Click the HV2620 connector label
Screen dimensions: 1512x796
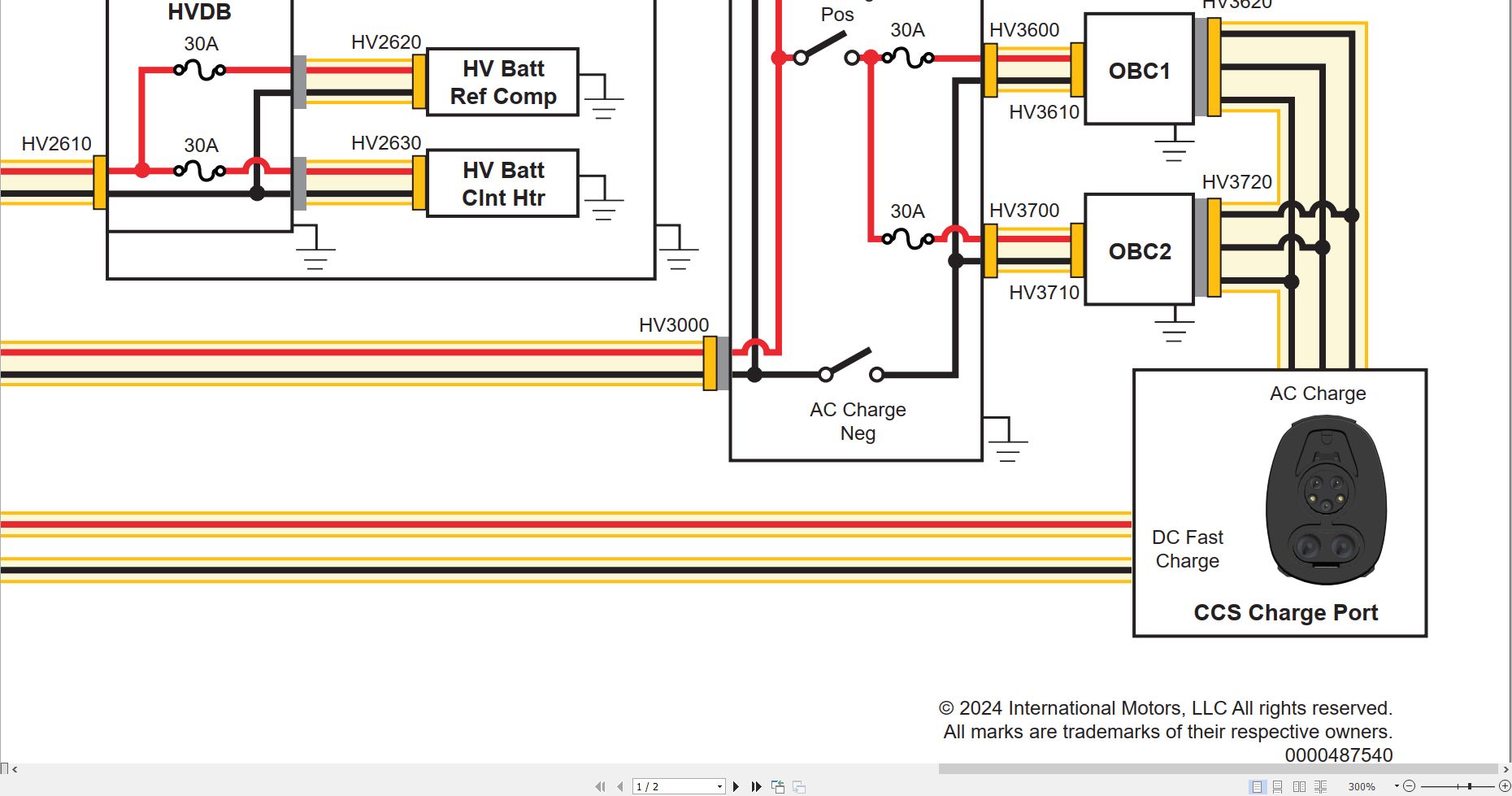pyautogui.click(x=386, y=42)
